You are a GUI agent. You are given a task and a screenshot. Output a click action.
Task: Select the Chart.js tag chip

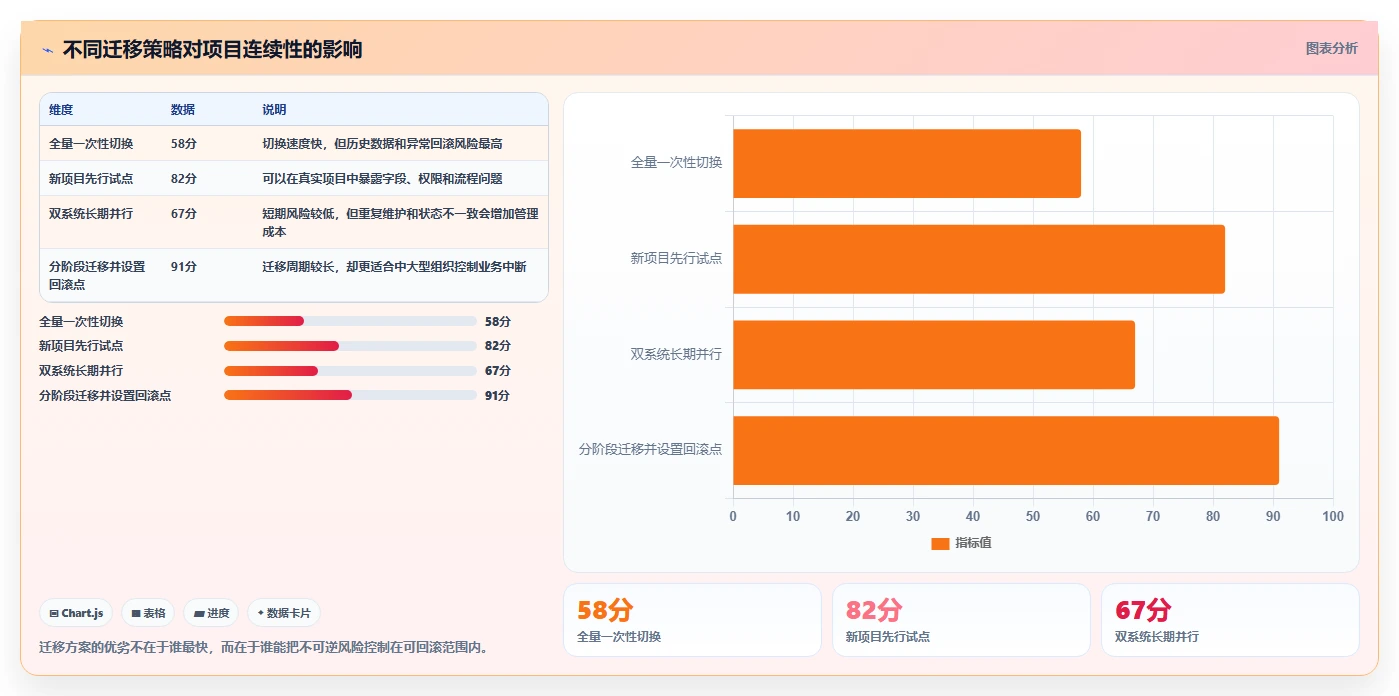coord(76,613)
